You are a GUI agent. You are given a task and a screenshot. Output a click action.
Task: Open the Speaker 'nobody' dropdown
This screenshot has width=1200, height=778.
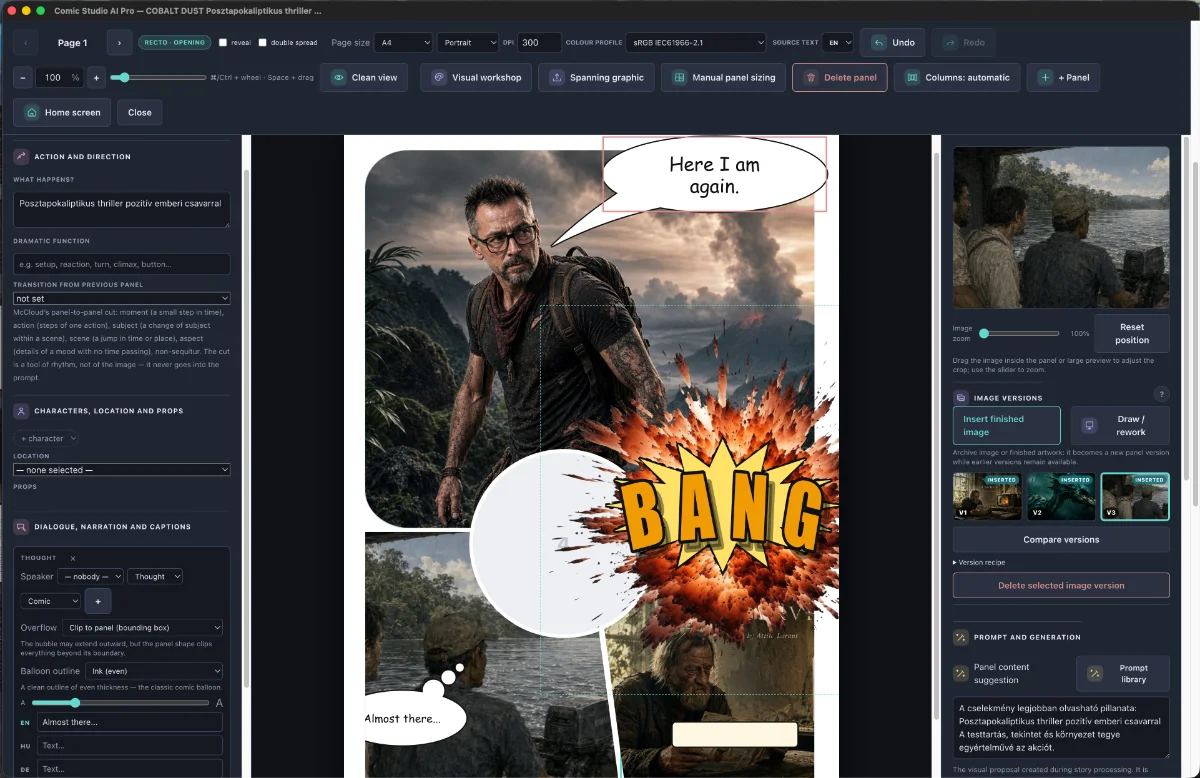90,576
